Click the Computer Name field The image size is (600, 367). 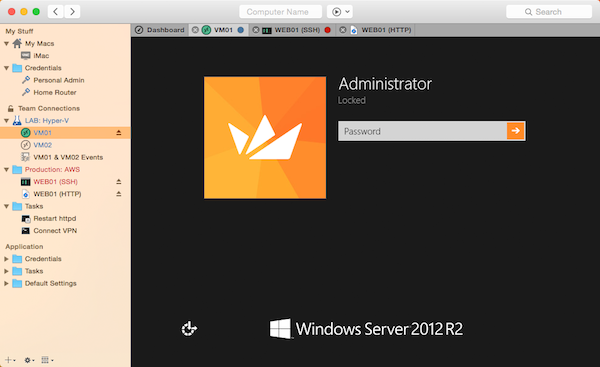click(280, 11)
